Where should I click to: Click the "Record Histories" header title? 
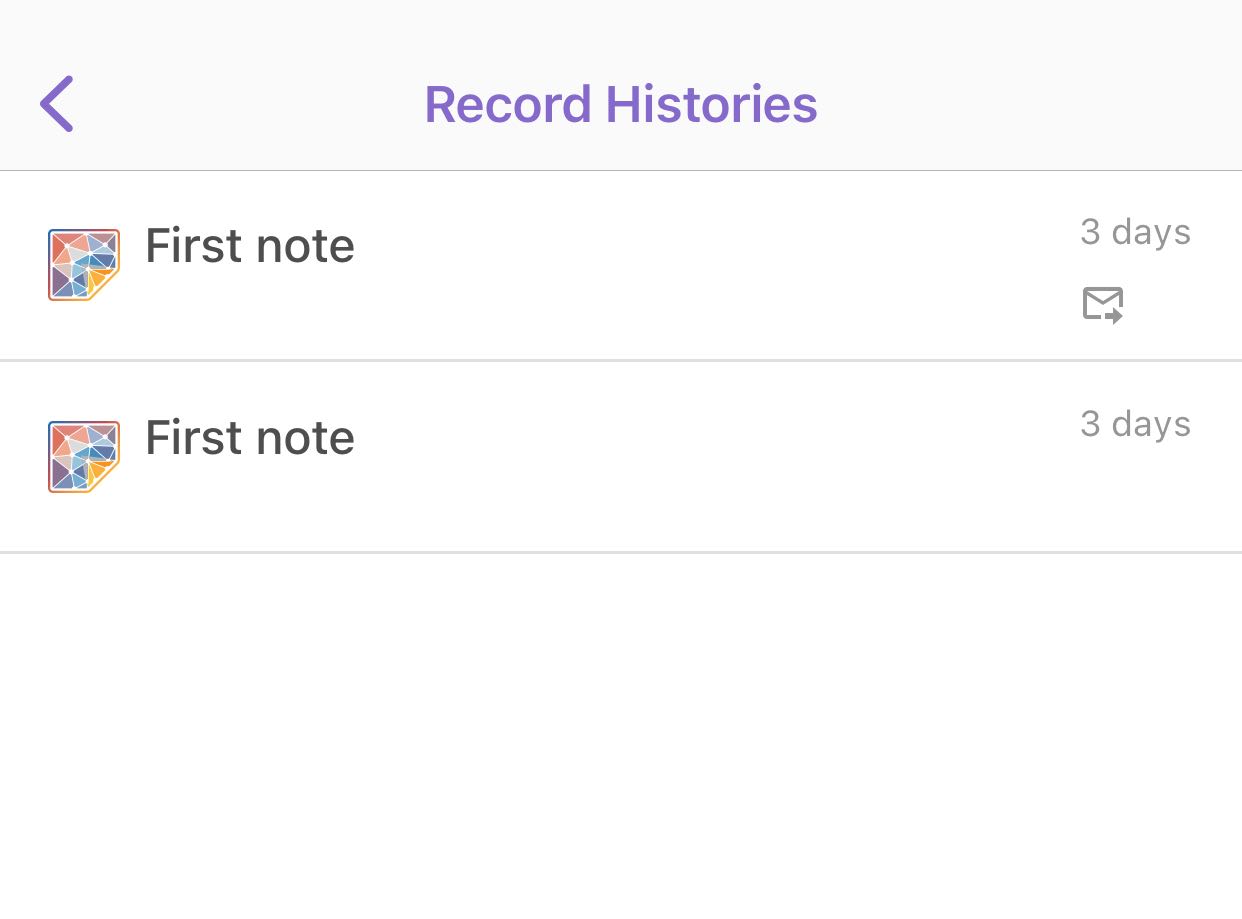(621, 104)
